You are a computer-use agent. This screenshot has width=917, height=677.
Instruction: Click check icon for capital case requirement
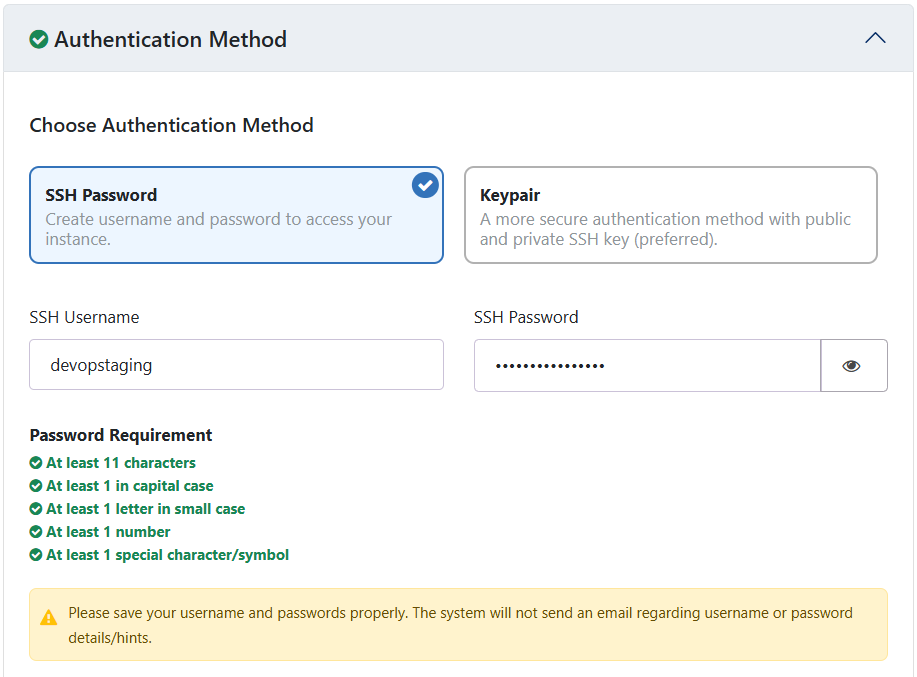(x=36, y=486)
